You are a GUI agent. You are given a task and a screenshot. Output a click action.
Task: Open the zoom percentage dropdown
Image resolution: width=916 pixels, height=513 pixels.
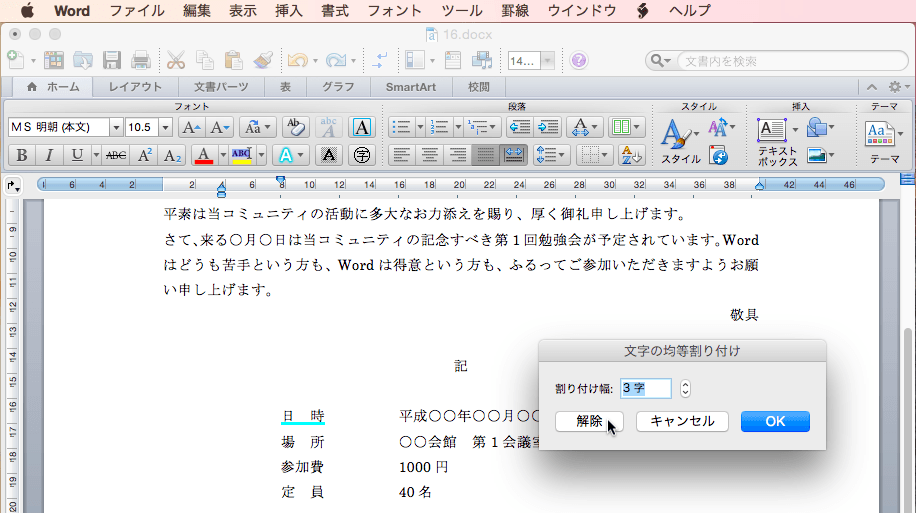coord(547,60)
